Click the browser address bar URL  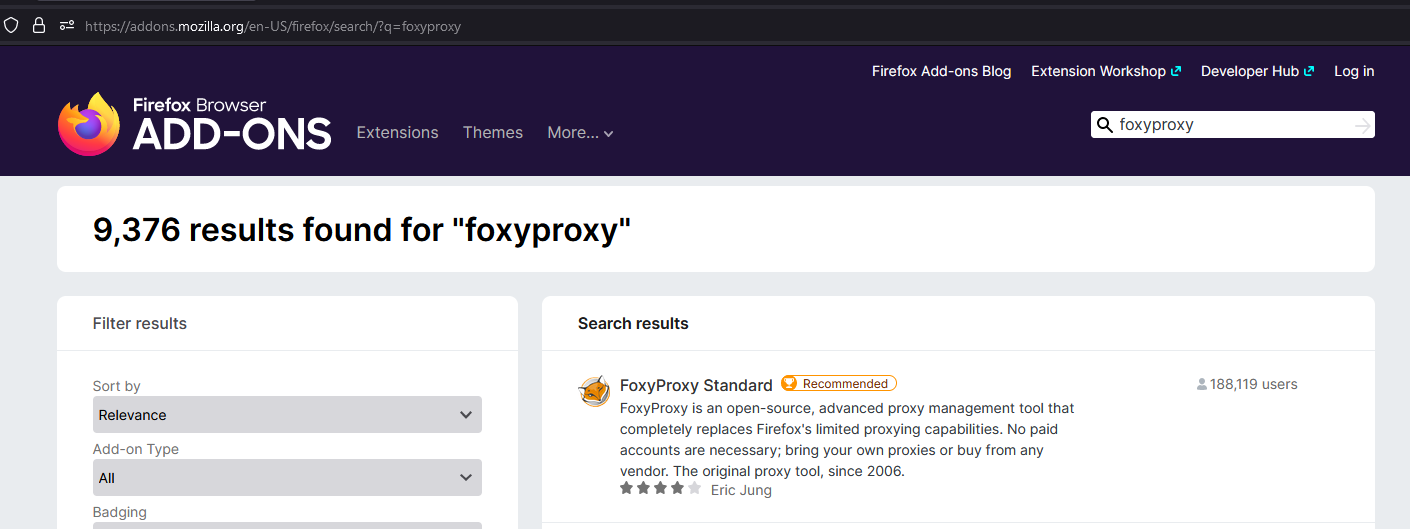point(273,26)
